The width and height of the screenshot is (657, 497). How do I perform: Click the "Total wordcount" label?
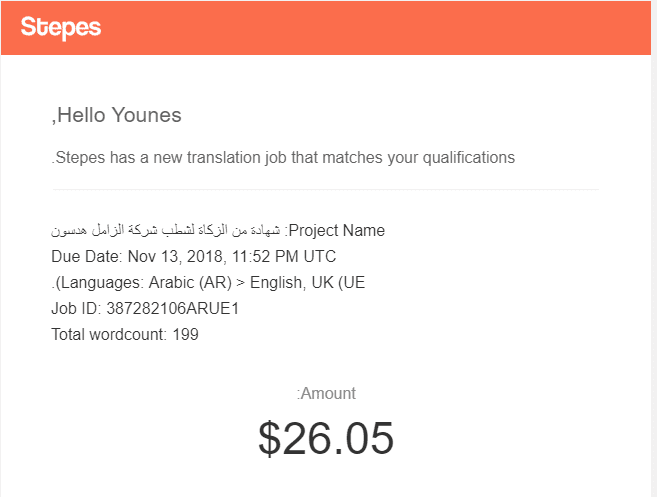107,334
